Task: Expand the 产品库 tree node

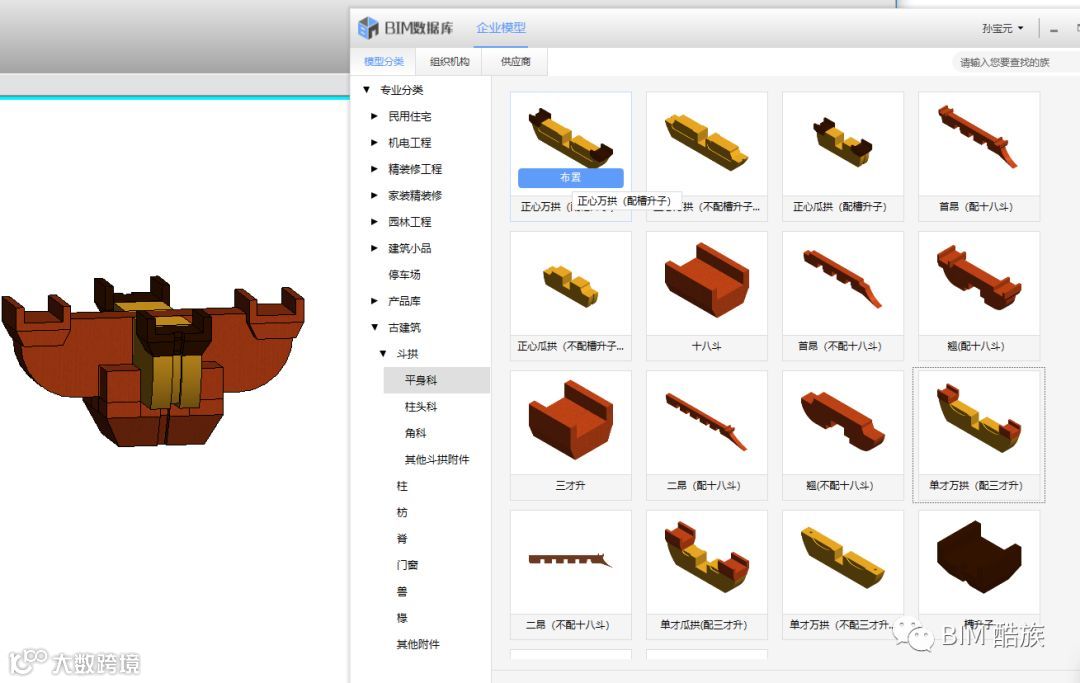Action: [374, 301]
